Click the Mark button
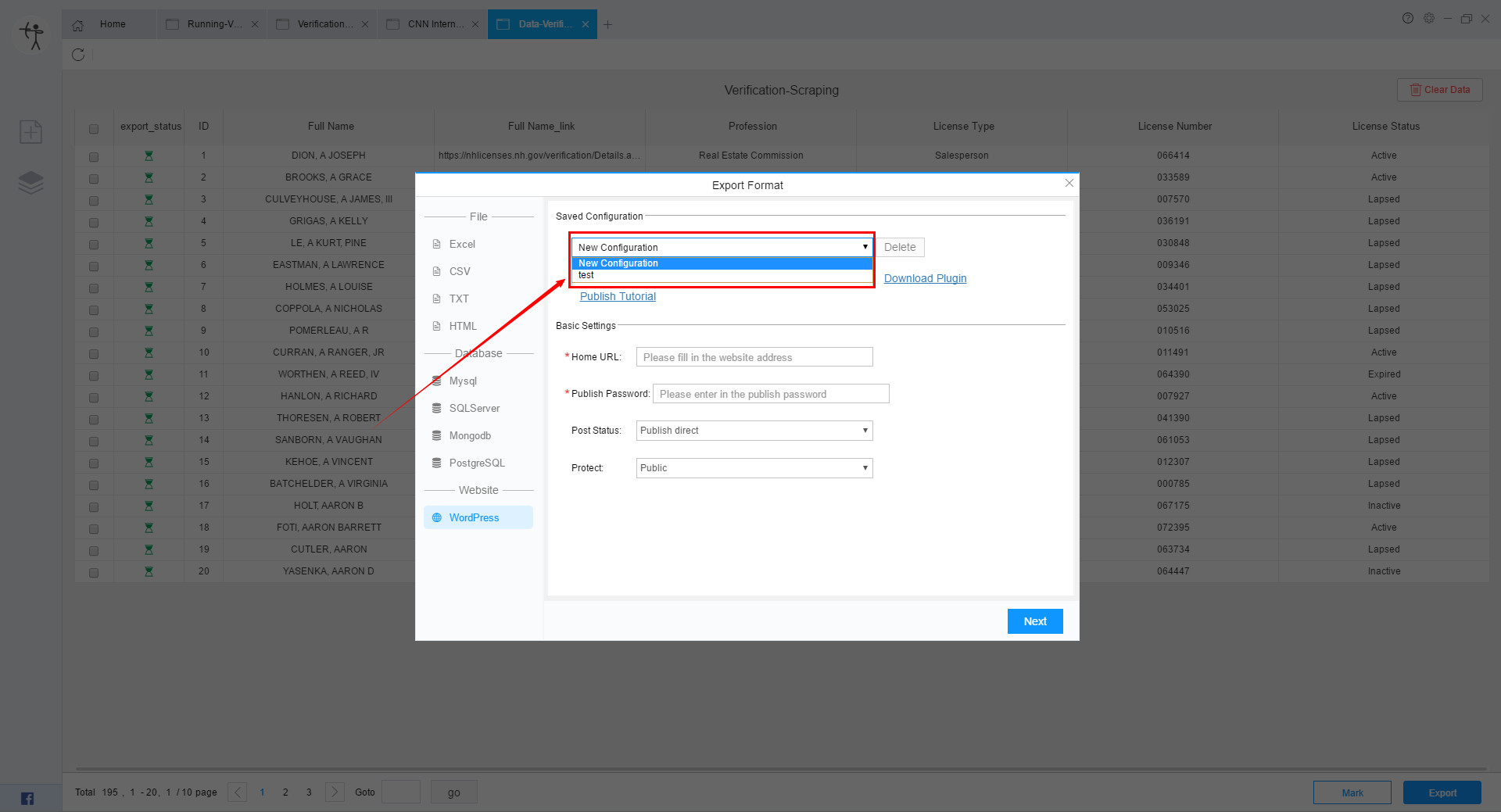 point(1352,792)
